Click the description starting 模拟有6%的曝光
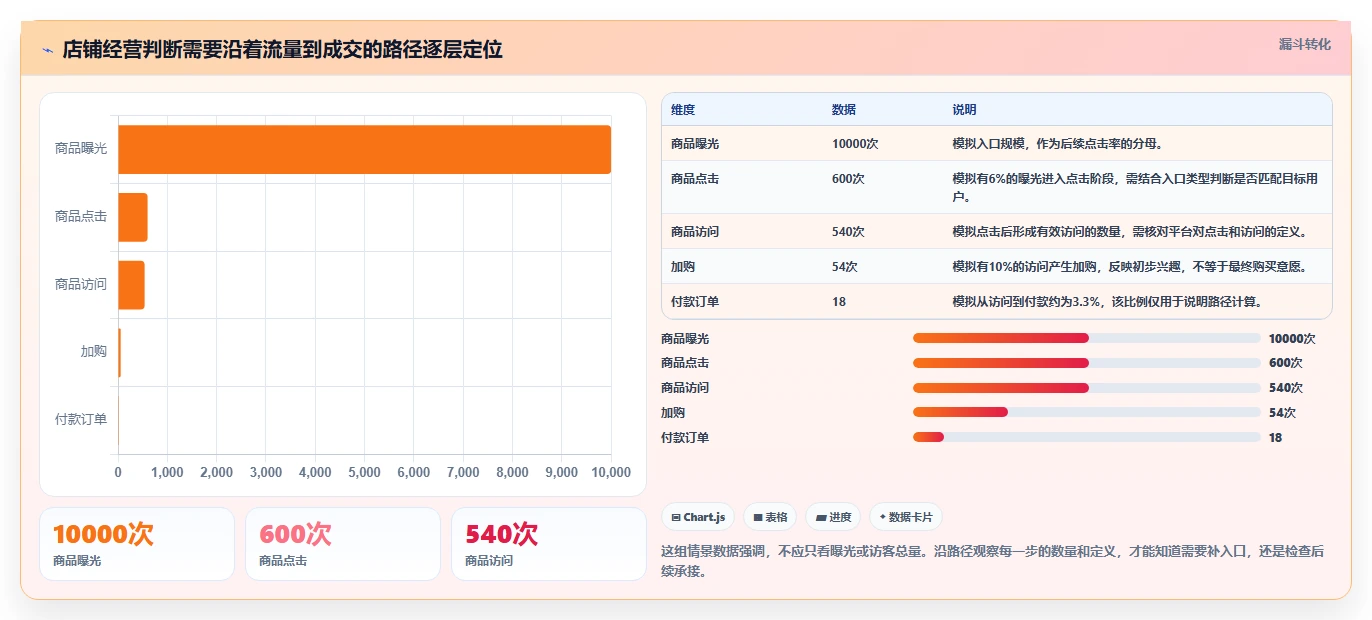This screenshot has width=1372, height=620. point(1136,187)
